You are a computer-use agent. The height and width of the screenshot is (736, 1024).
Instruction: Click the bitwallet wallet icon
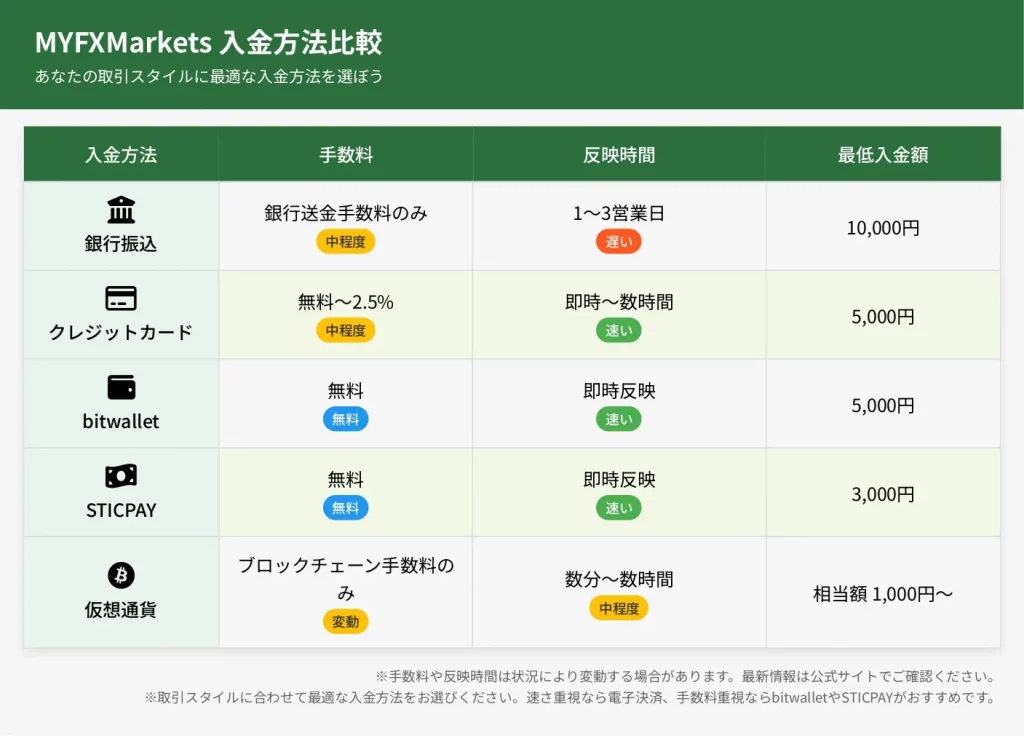[121, 388]
